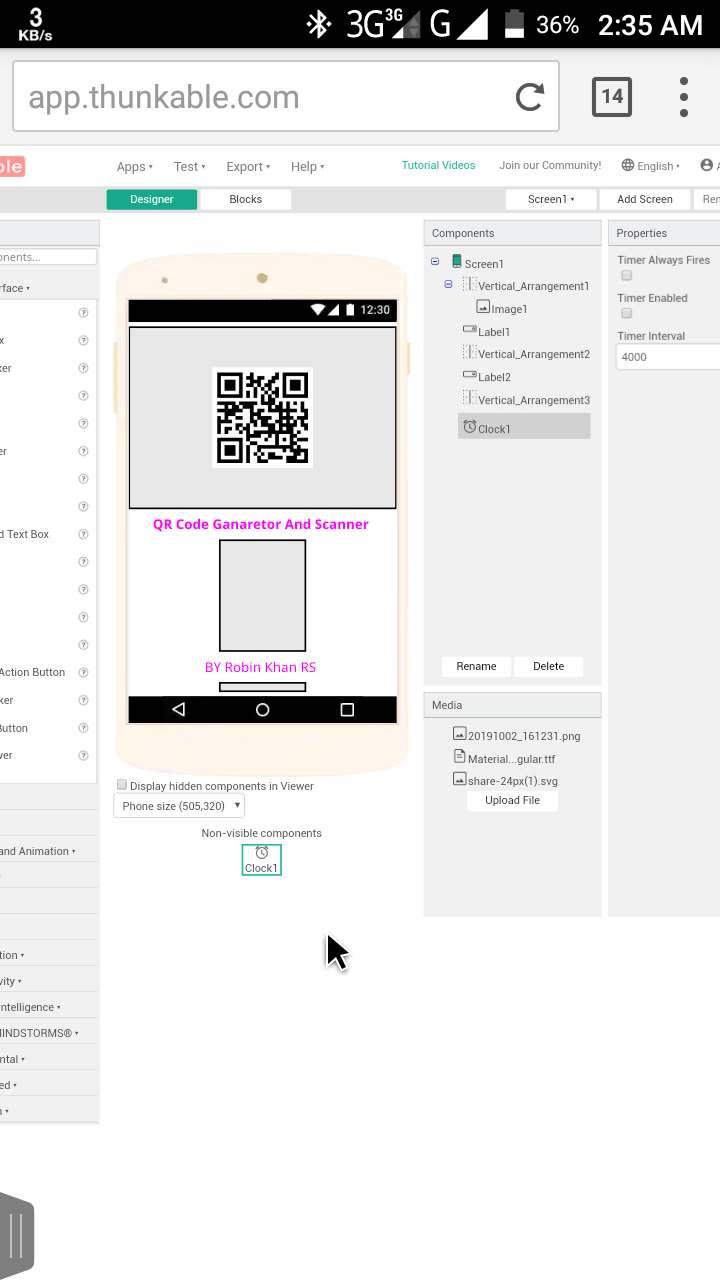Open the Export menu
Screen dimensions: 720x1280
point(248,167)
